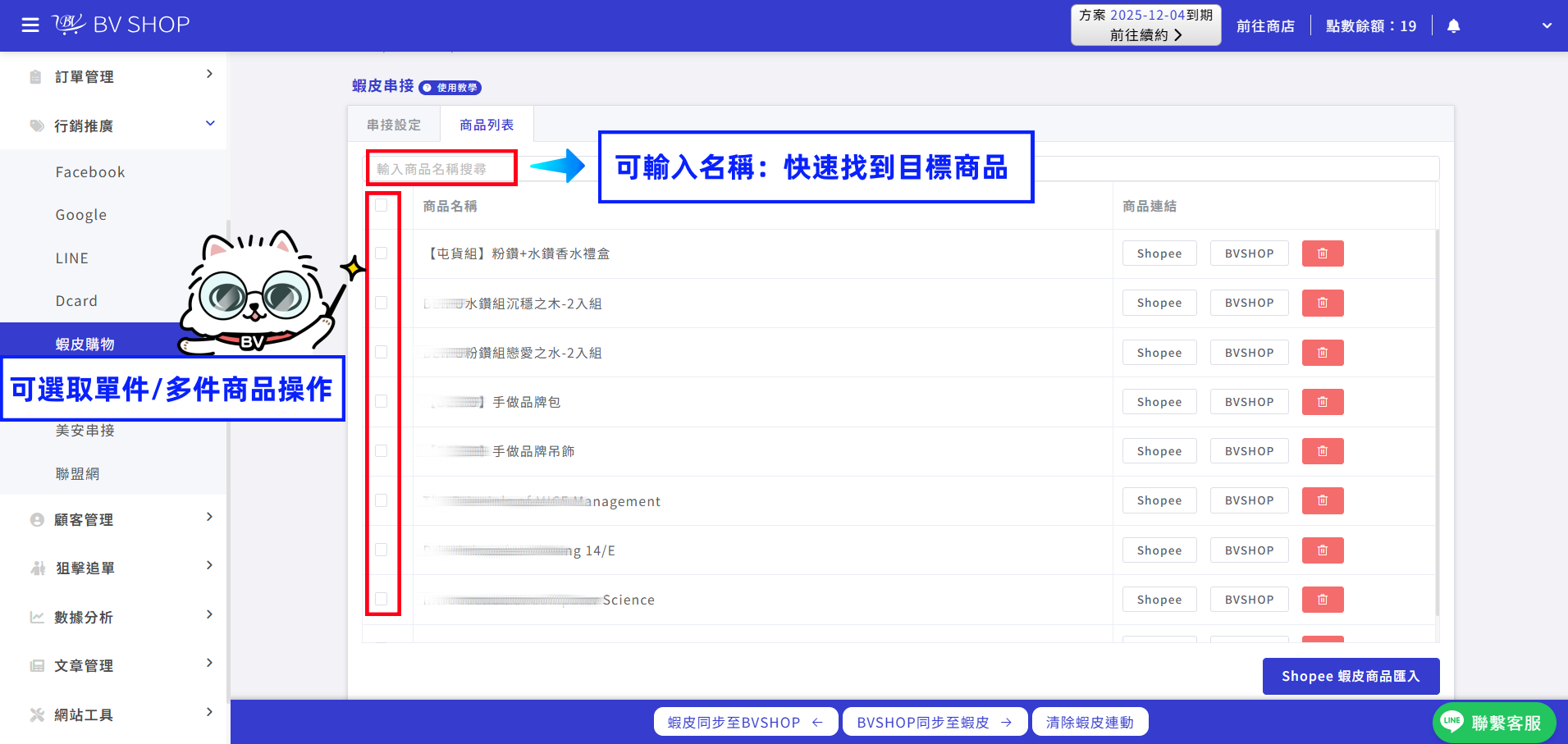Check the 手做品牌吊飾 checkbox
Image resolution: width=1568 pixels, height=744 pixels.
coord(382,450)
